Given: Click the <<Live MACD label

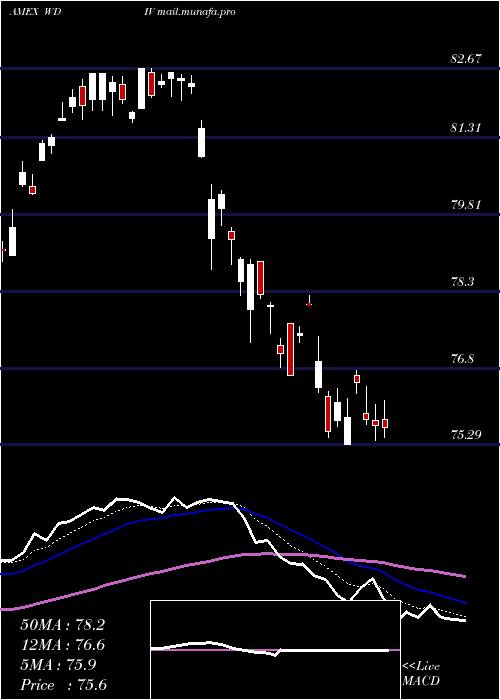Looking at the screenshot, I should [x=421, y=673].
